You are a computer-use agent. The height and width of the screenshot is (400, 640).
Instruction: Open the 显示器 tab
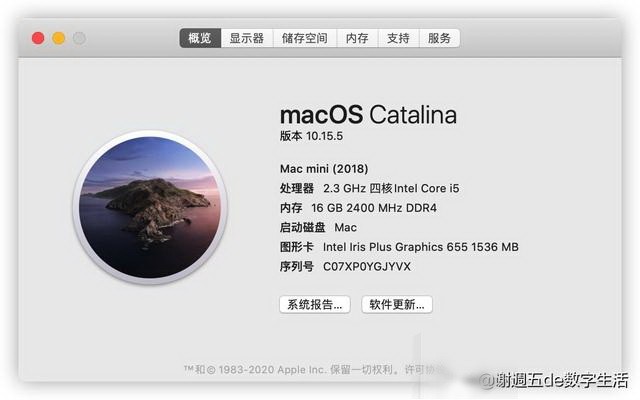click(x=247, y=38)
